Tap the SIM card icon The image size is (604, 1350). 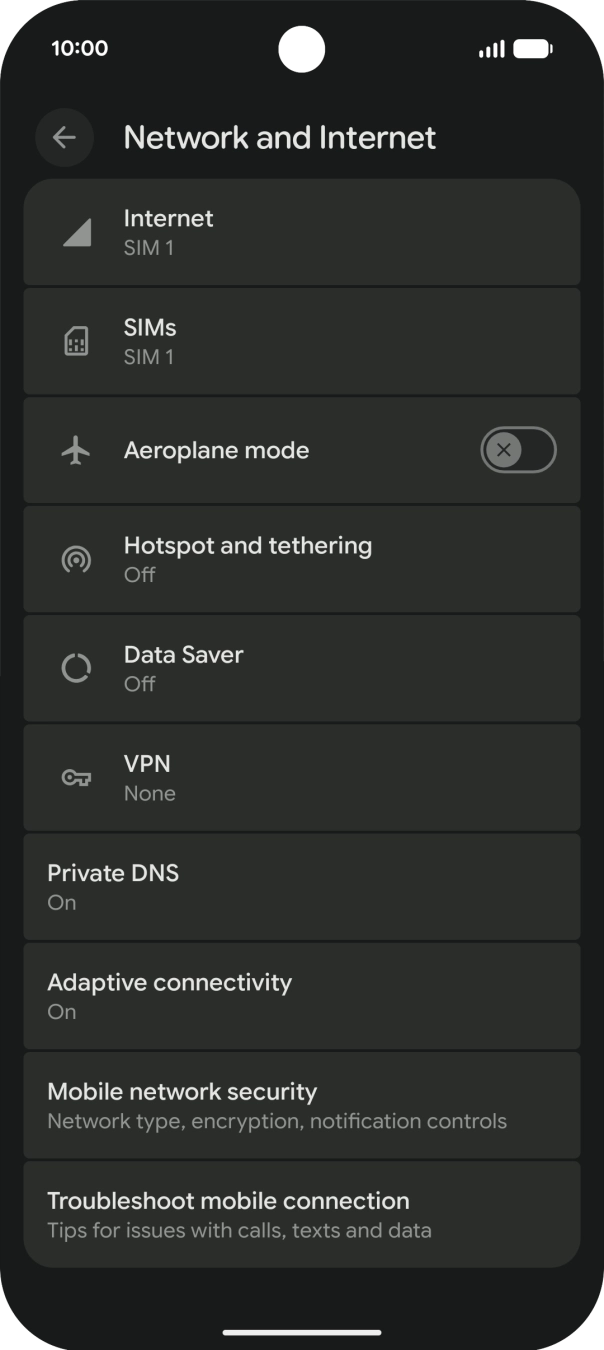(77, 342)
